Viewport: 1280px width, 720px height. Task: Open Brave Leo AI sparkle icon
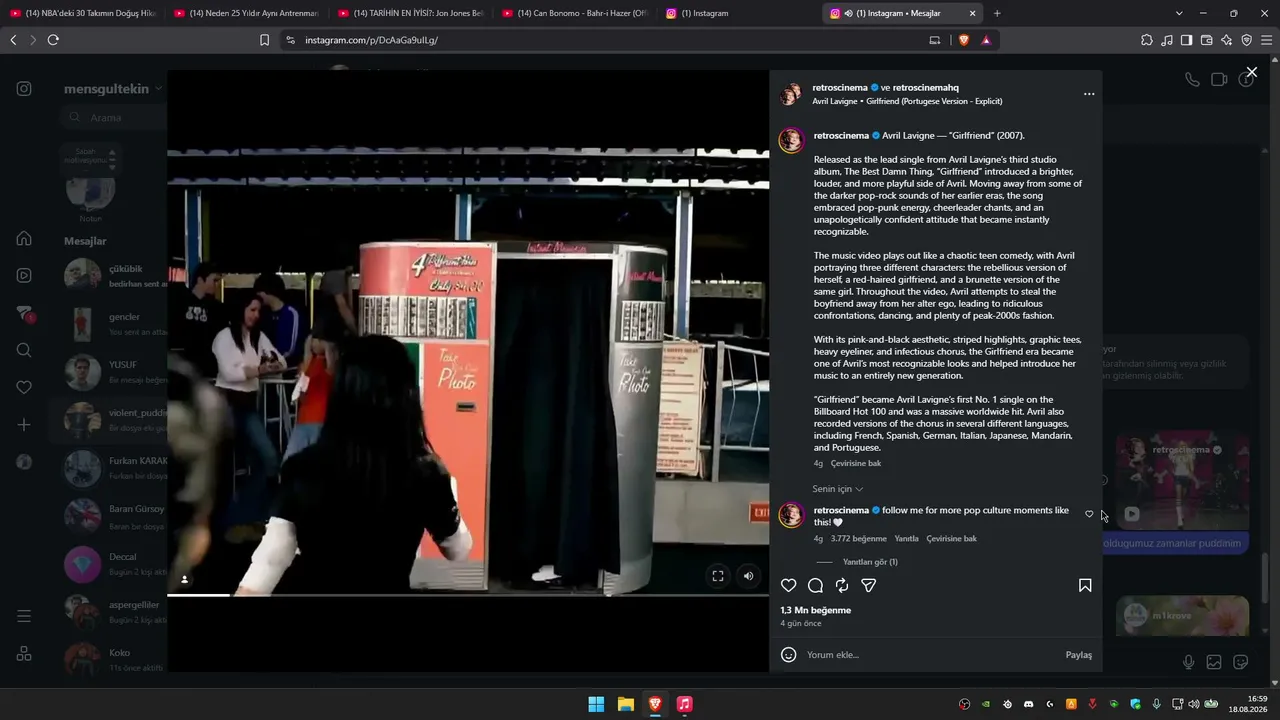click(1226, 40)
